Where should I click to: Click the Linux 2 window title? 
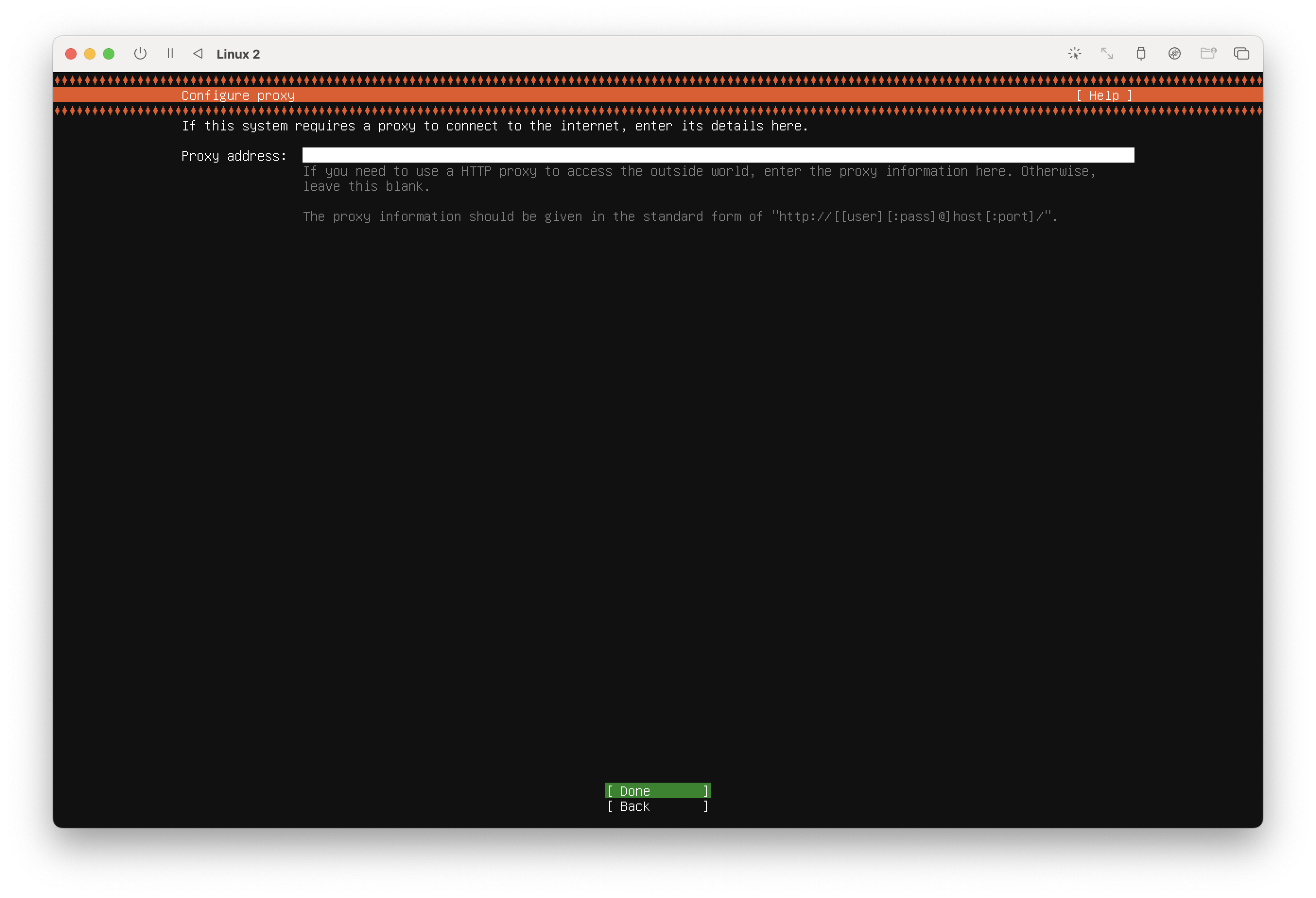point(238,54)
